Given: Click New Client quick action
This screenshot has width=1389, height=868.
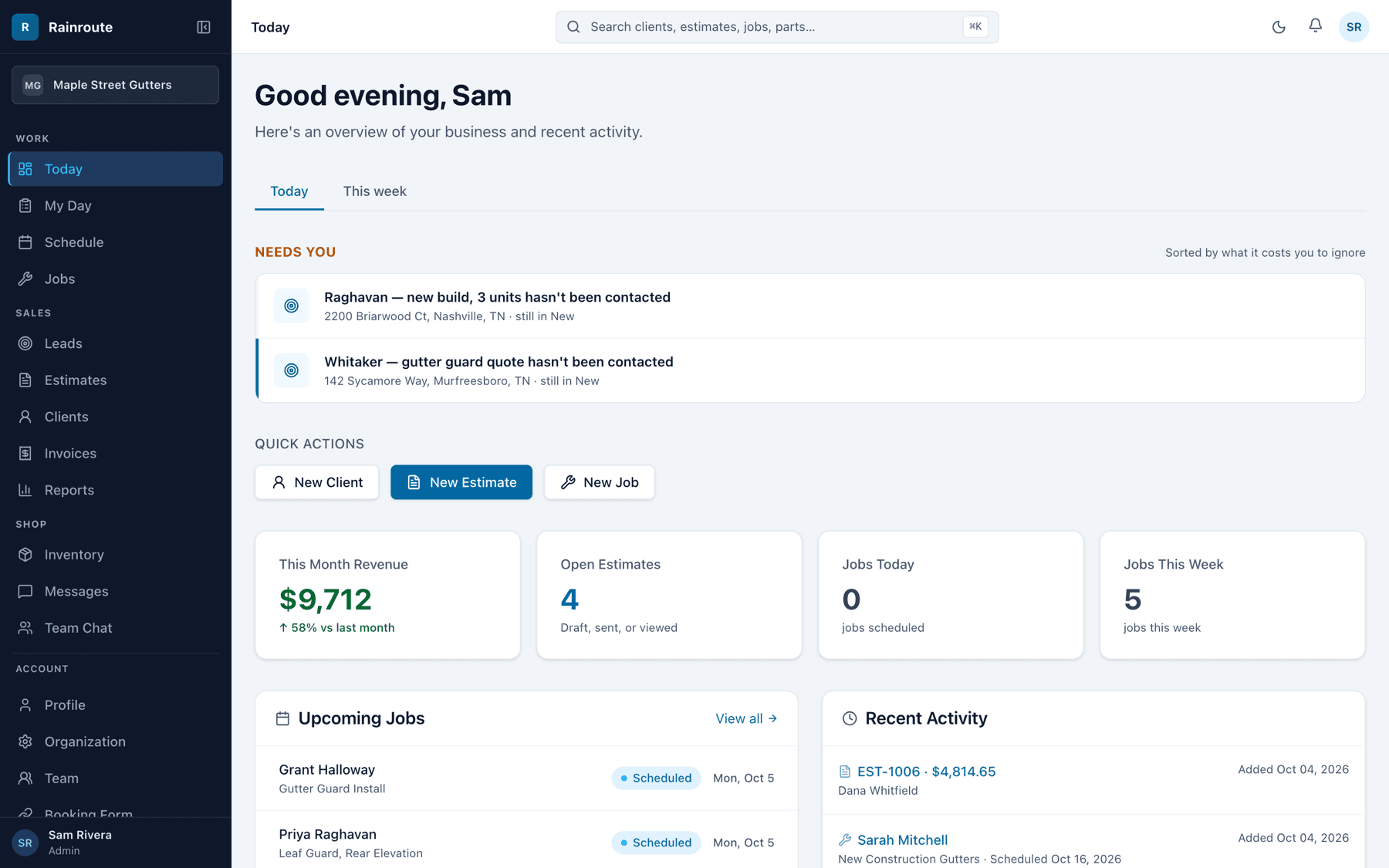Looking at the screenshot, I should pyautogui.click(x=317, y=482).
